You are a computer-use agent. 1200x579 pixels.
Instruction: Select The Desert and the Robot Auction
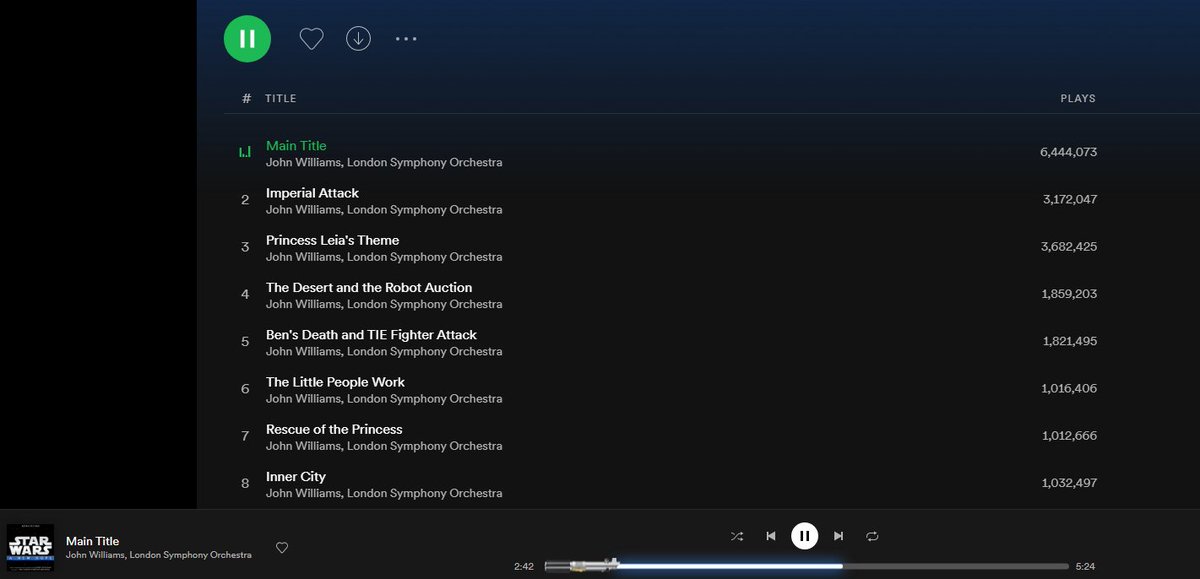tap(369, 287)
